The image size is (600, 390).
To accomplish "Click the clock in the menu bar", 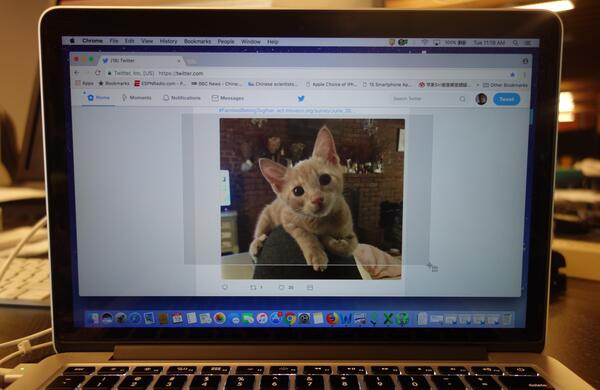I will point(489,43).
